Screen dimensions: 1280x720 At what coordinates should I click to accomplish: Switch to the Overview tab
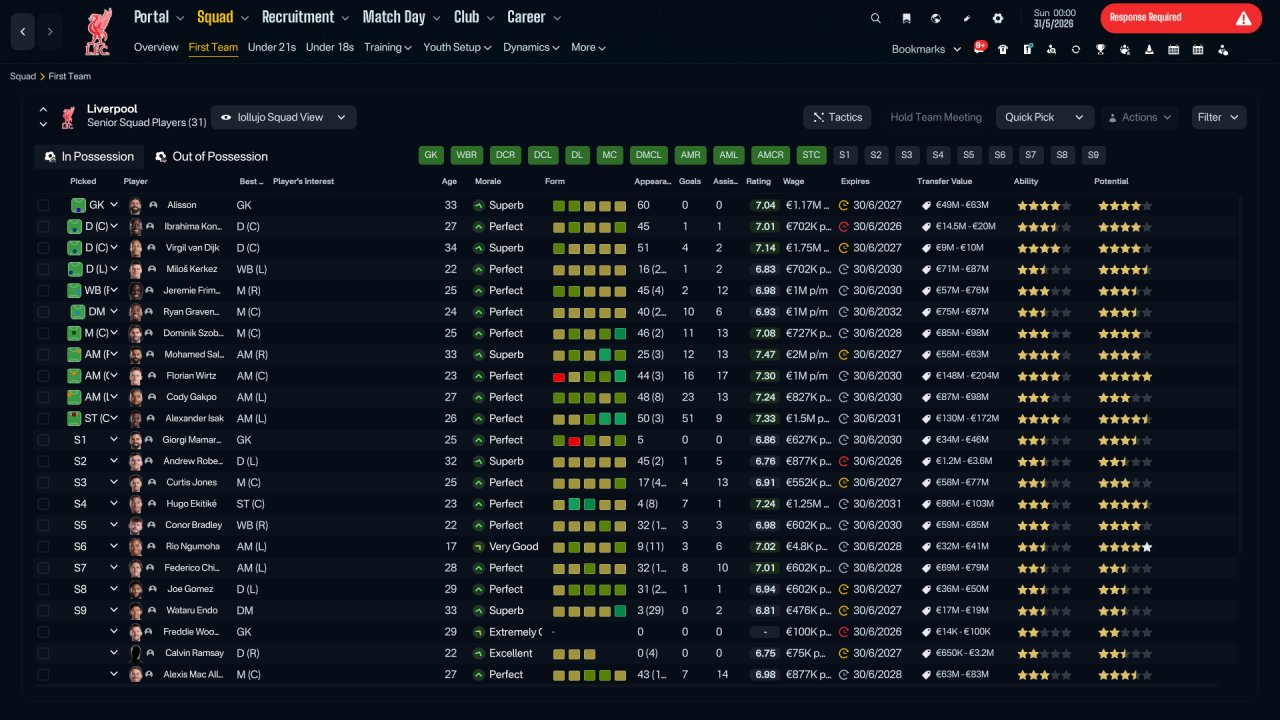tap(156, 47)
